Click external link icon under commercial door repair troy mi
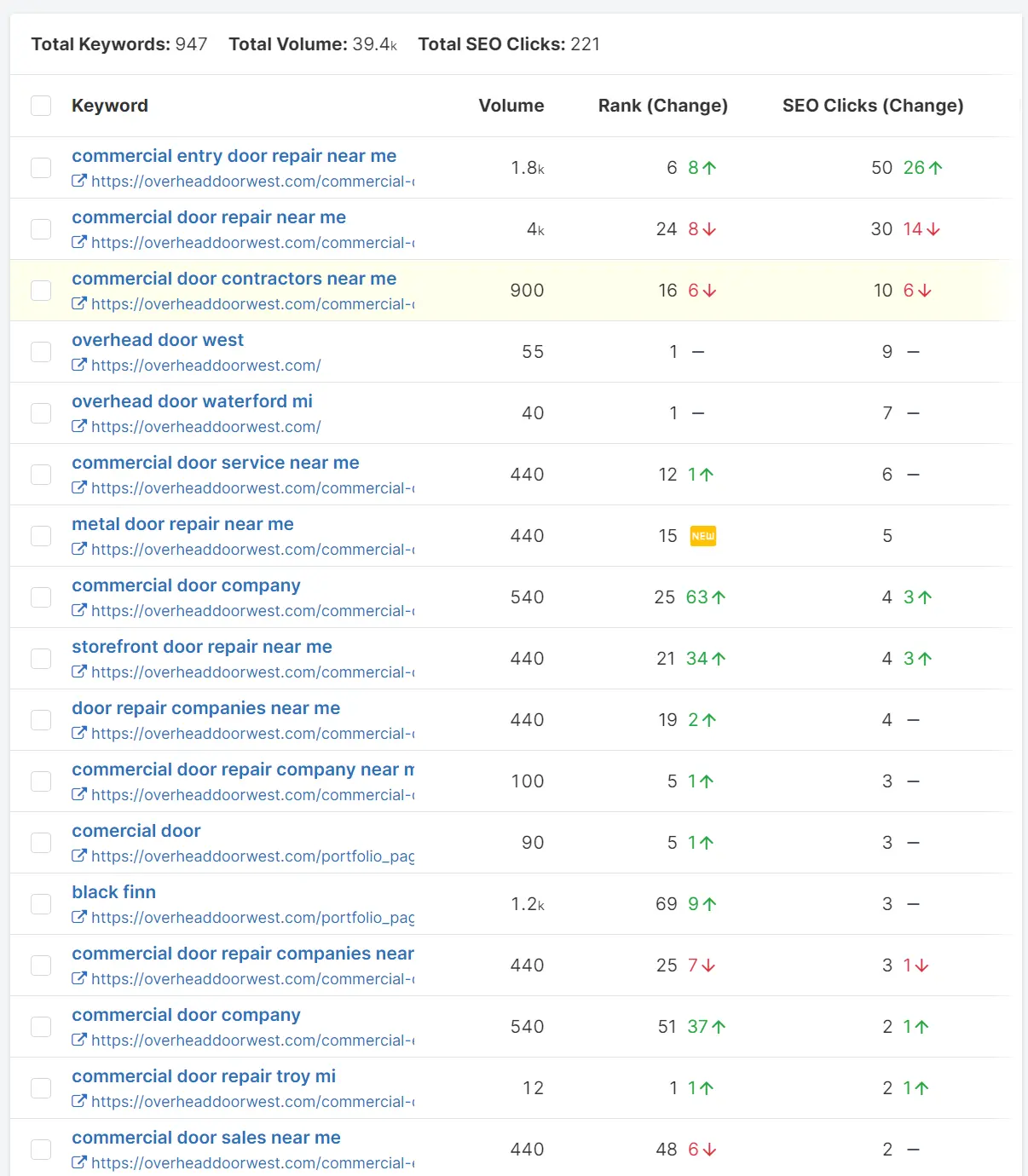 (79, 1102)
